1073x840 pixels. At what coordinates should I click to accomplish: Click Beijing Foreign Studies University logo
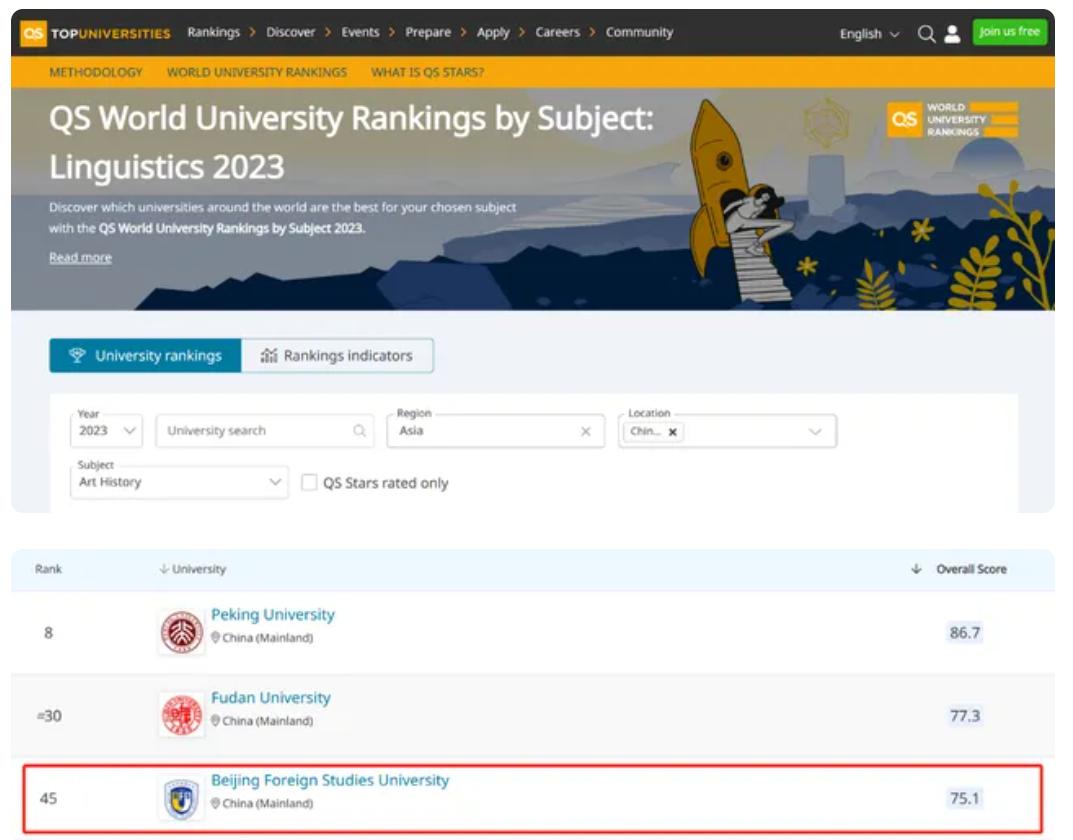181,799
